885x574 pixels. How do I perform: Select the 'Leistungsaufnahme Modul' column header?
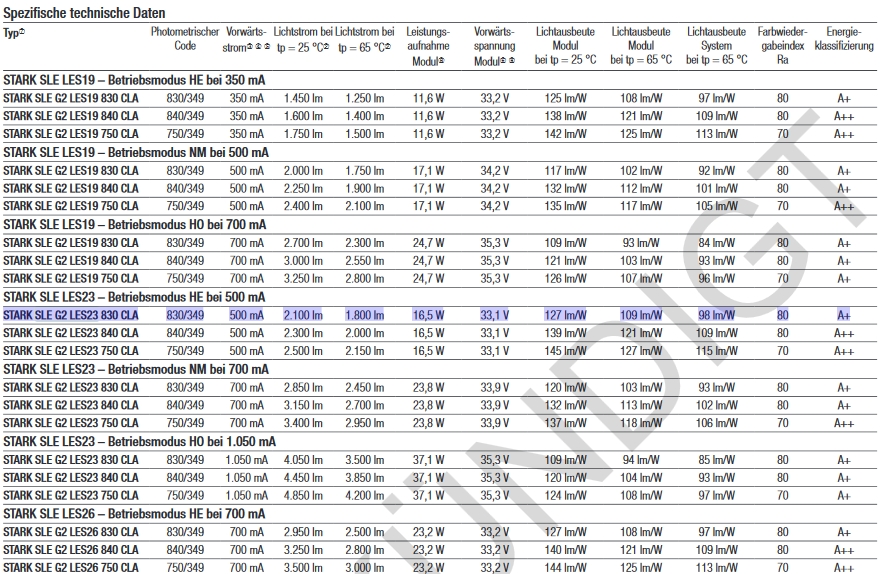point(428,46)
